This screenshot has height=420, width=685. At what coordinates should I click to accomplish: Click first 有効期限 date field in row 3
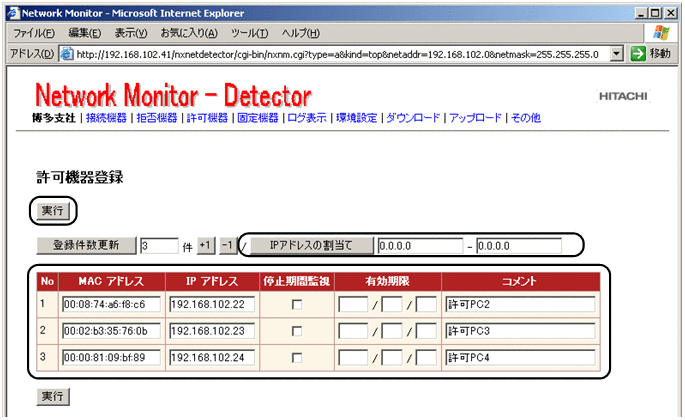pyautogui.click(x=353, y=358)
